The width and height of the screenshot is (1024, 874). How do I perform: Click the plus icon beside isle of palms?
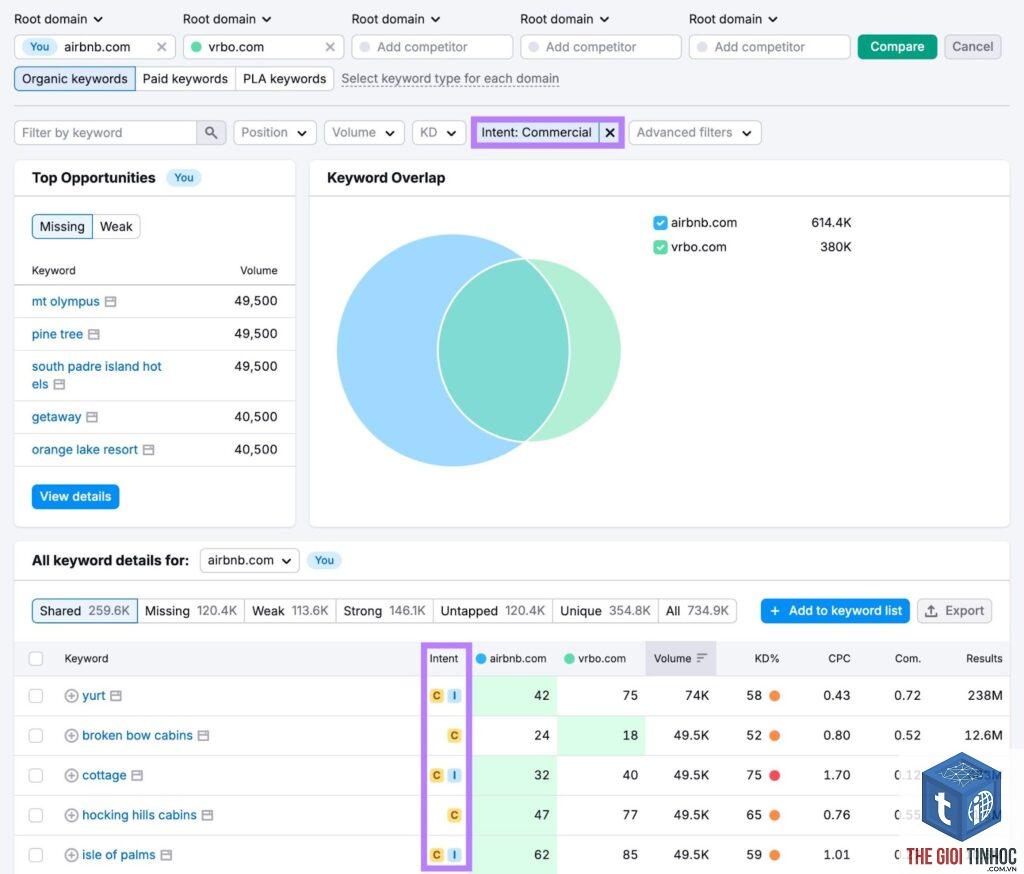point(71,855)
